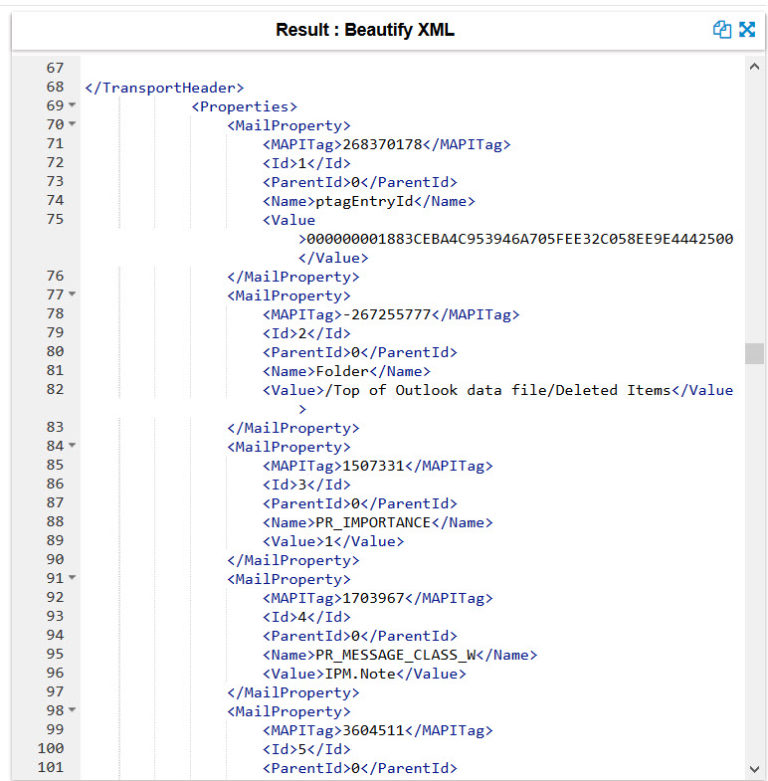Image resolution: width=768 pixels, height=781 pixels.
Task: Fold the MailProperty block at line 91
Action: [72, 578]
